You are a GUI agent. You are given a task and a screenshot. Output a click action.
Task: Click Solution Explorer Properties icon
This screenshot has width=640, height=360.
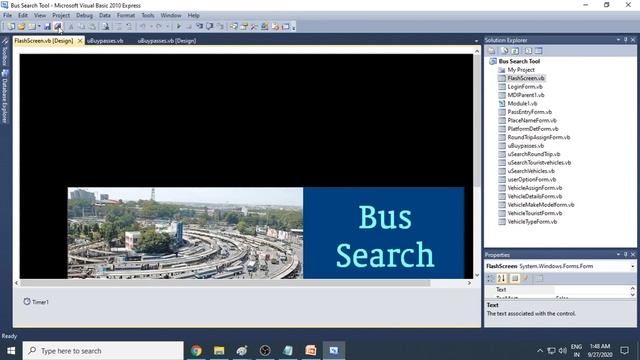coord(492,51)
